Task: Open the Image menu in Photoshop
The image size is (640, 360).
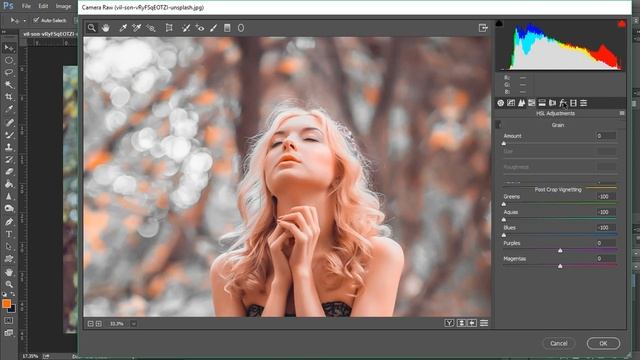Action: click(63, 6)
